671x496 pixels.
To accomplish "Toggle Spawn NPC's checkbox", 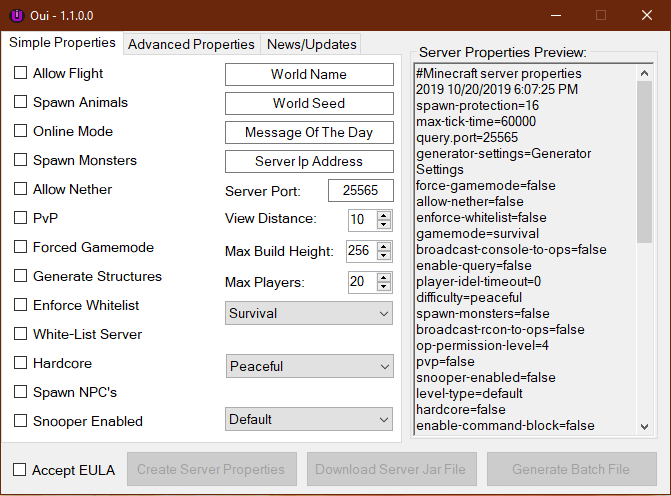I will pos(20,392).
